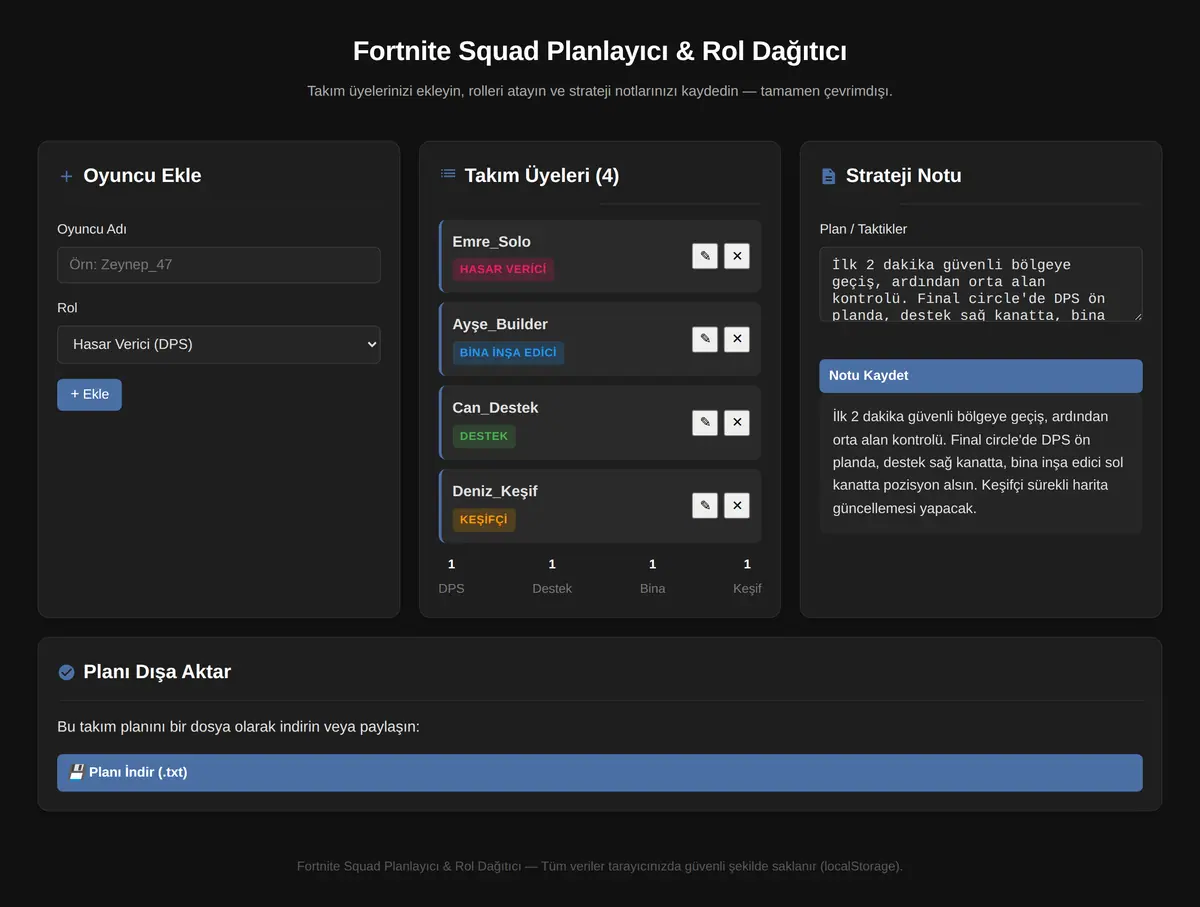The width and height of the screenshot is (1200, 907).
Task: Remove Emre_Solo with the X icon
Action: tap(737, 256)
